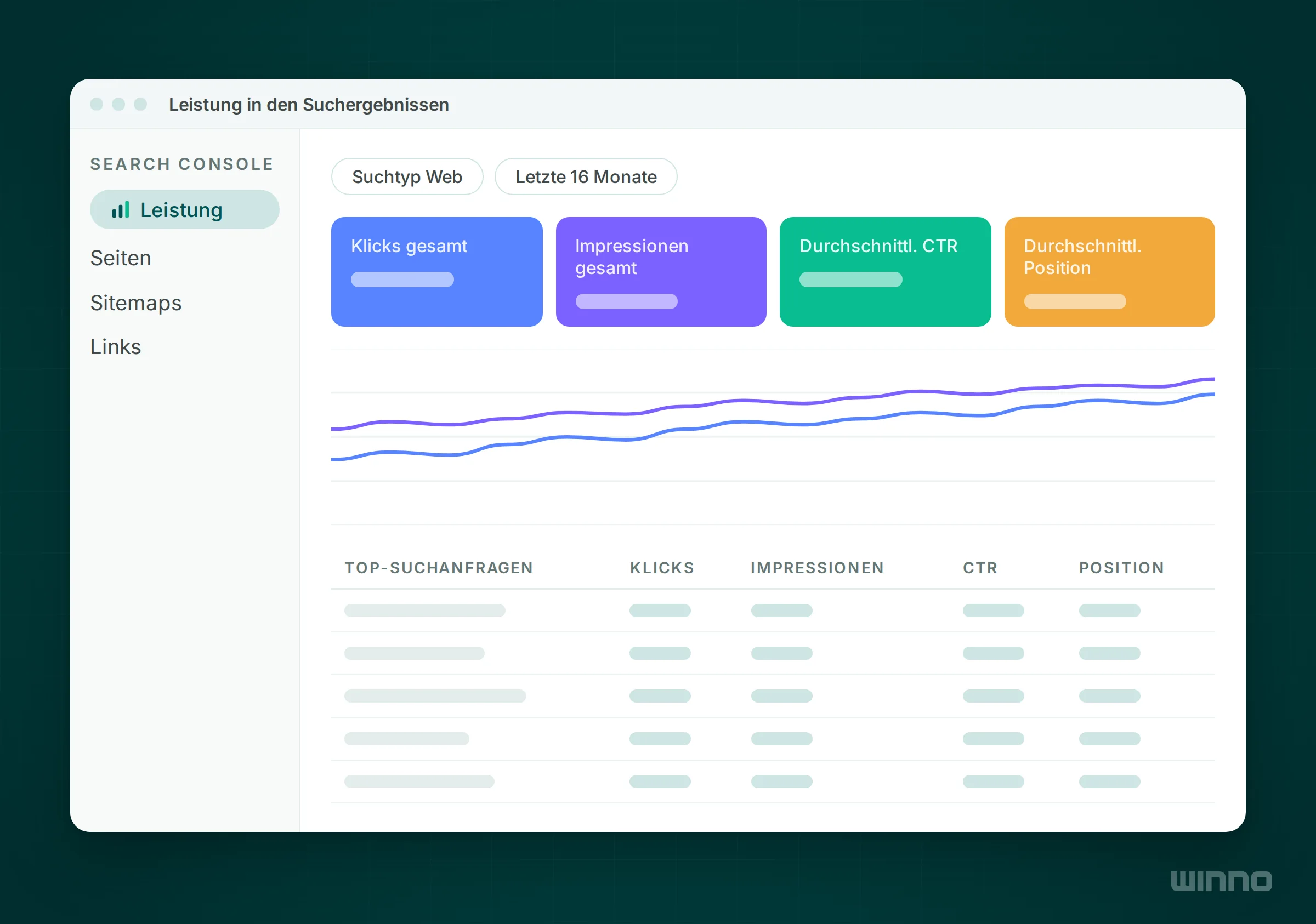Sort the table by Position header
The width and height of the screenshot is (1316, 924).
point(1122,568)
